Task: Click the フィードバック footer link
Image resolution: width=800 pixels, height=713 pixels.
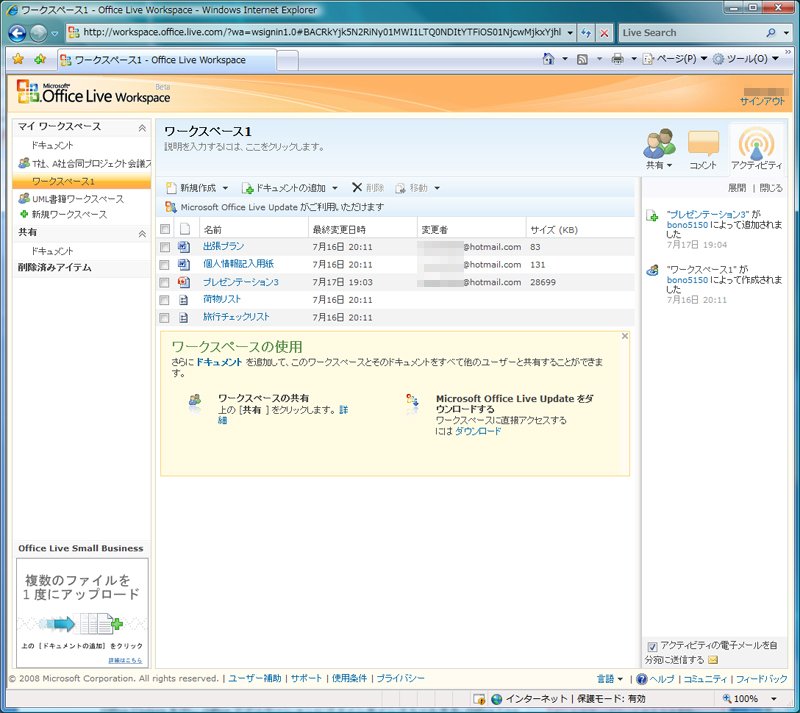Action: click(x=761, y=679)
